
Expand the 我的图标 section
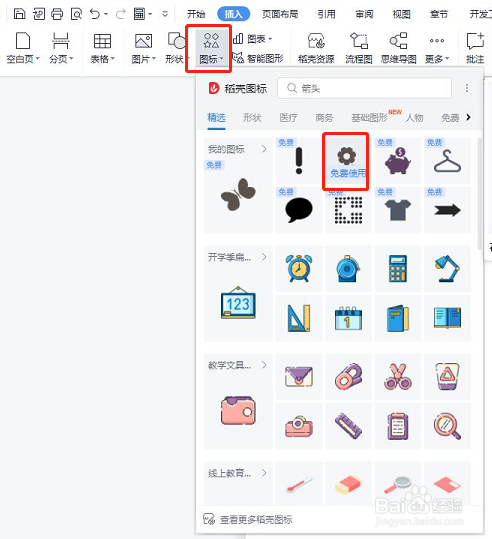coord(264,149)
